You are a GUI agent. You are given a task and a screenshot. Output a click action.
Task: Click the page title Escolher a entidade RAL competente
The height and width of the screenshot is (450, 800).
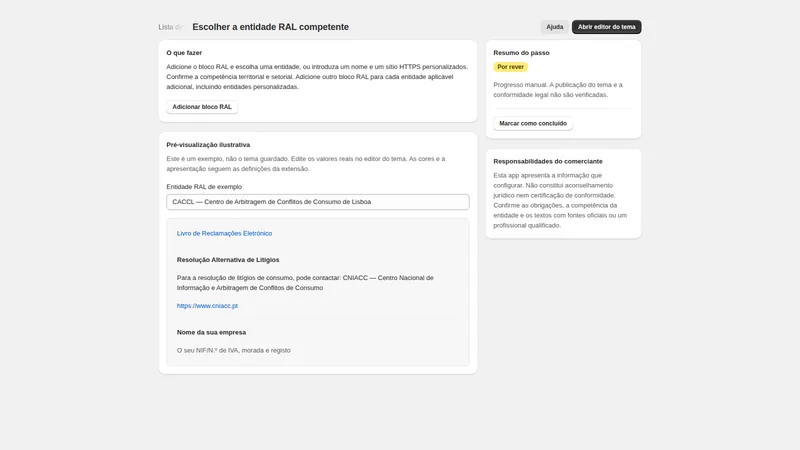point(270,27)
